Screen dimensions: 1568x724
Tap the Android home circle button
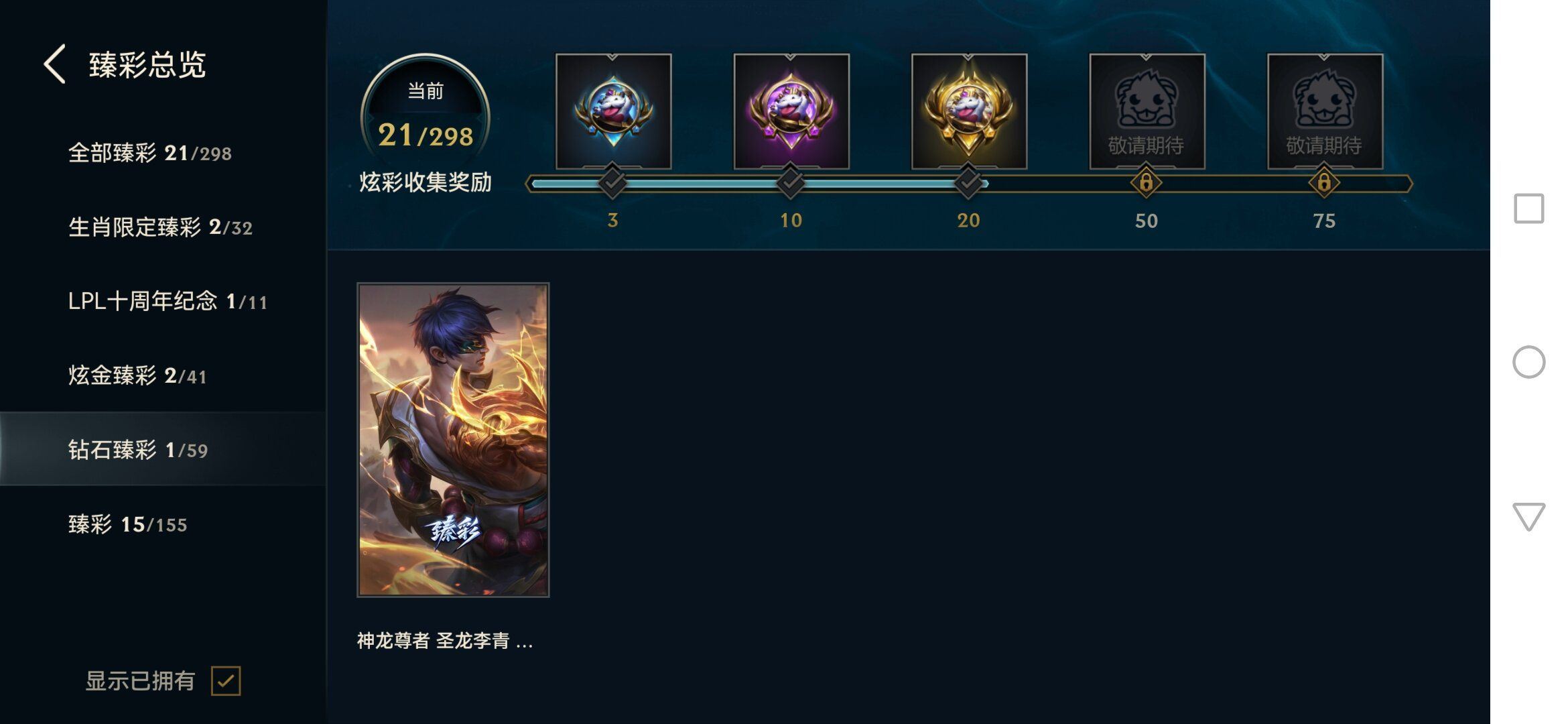pyautogui.click(x=1528, y=362)
